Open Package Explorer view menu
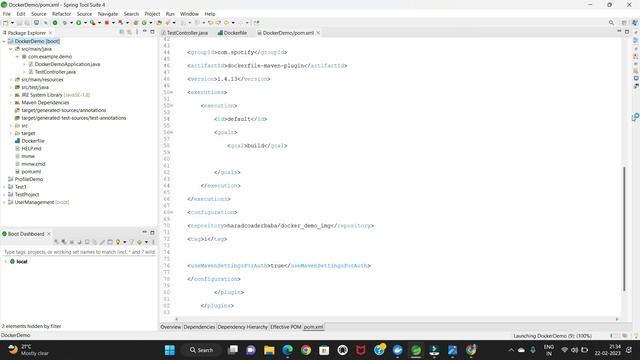 (x=137, y=32)
